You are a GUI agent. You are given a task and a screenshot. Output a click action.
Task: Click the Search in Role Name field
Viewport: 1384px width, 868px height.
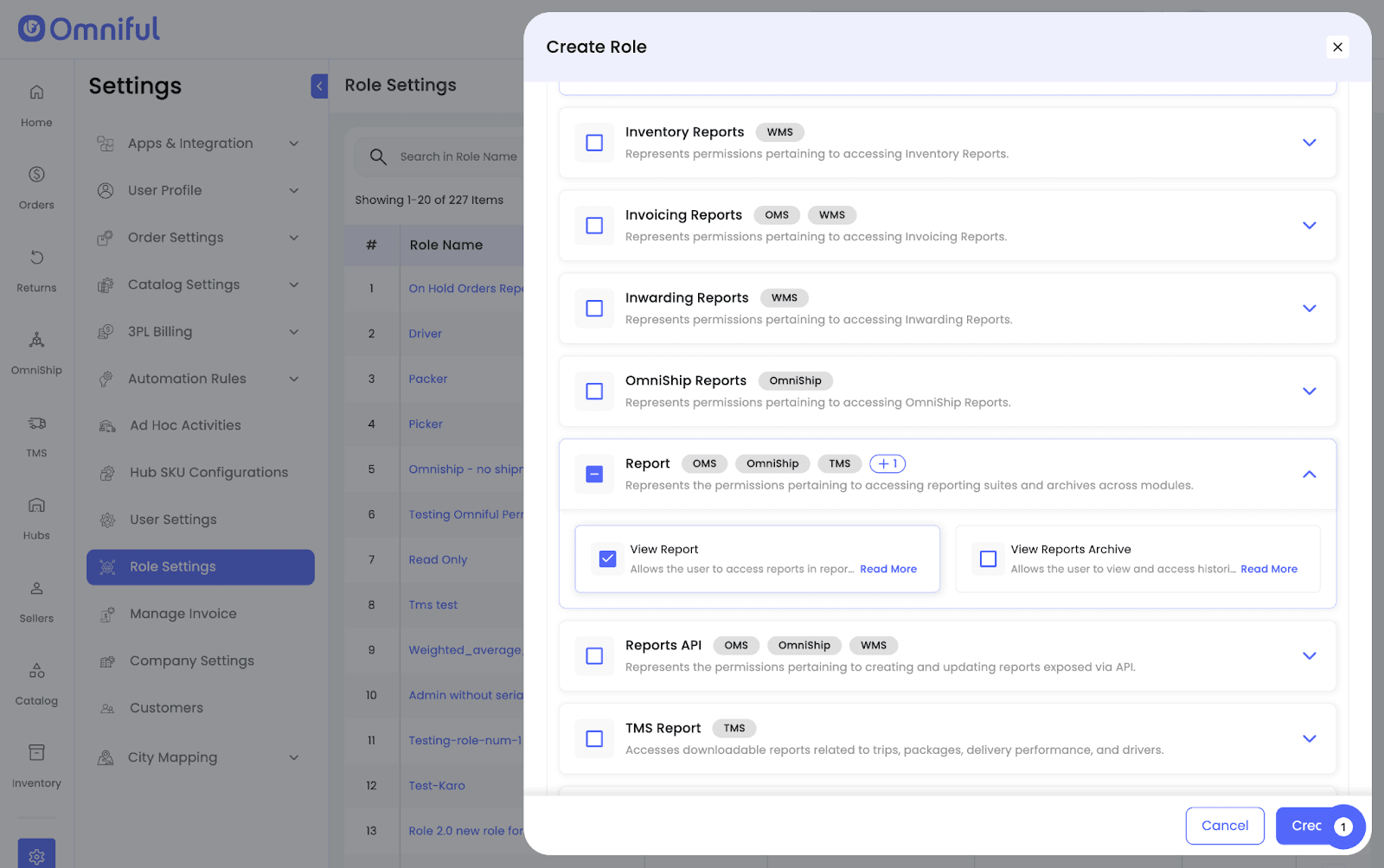458,156
